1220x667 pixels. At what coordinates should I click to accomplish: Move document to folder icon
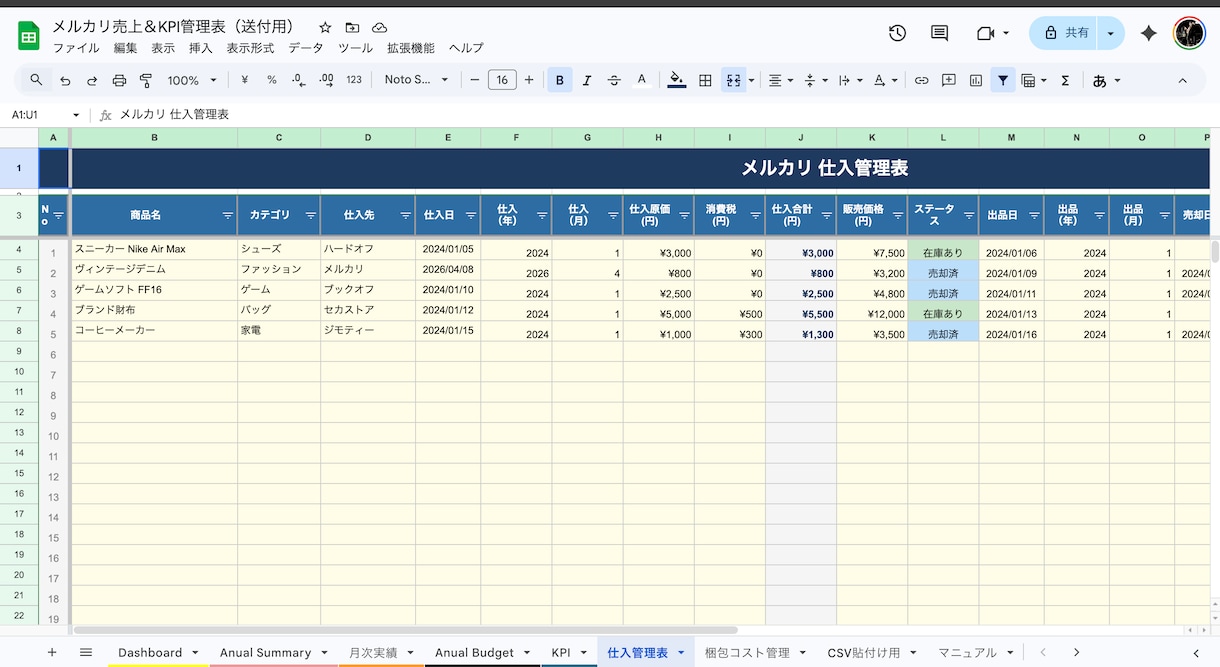point(352,28)
